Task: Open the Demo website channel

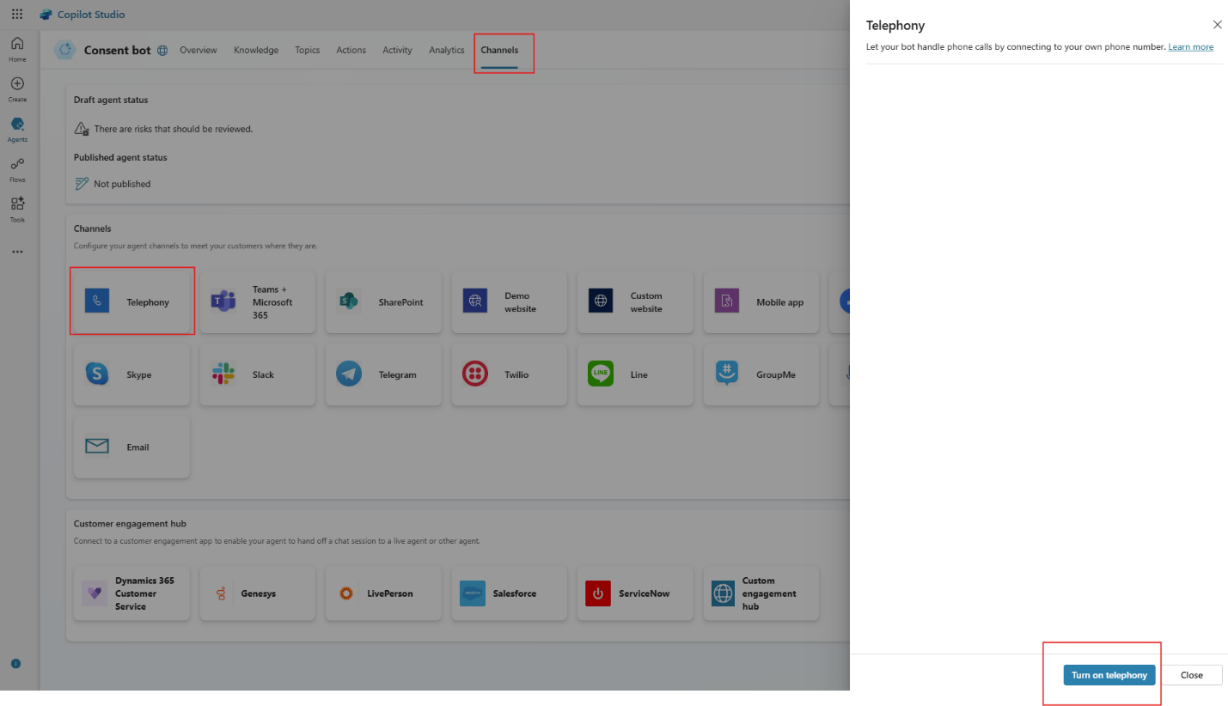Action: click(510, 302)
